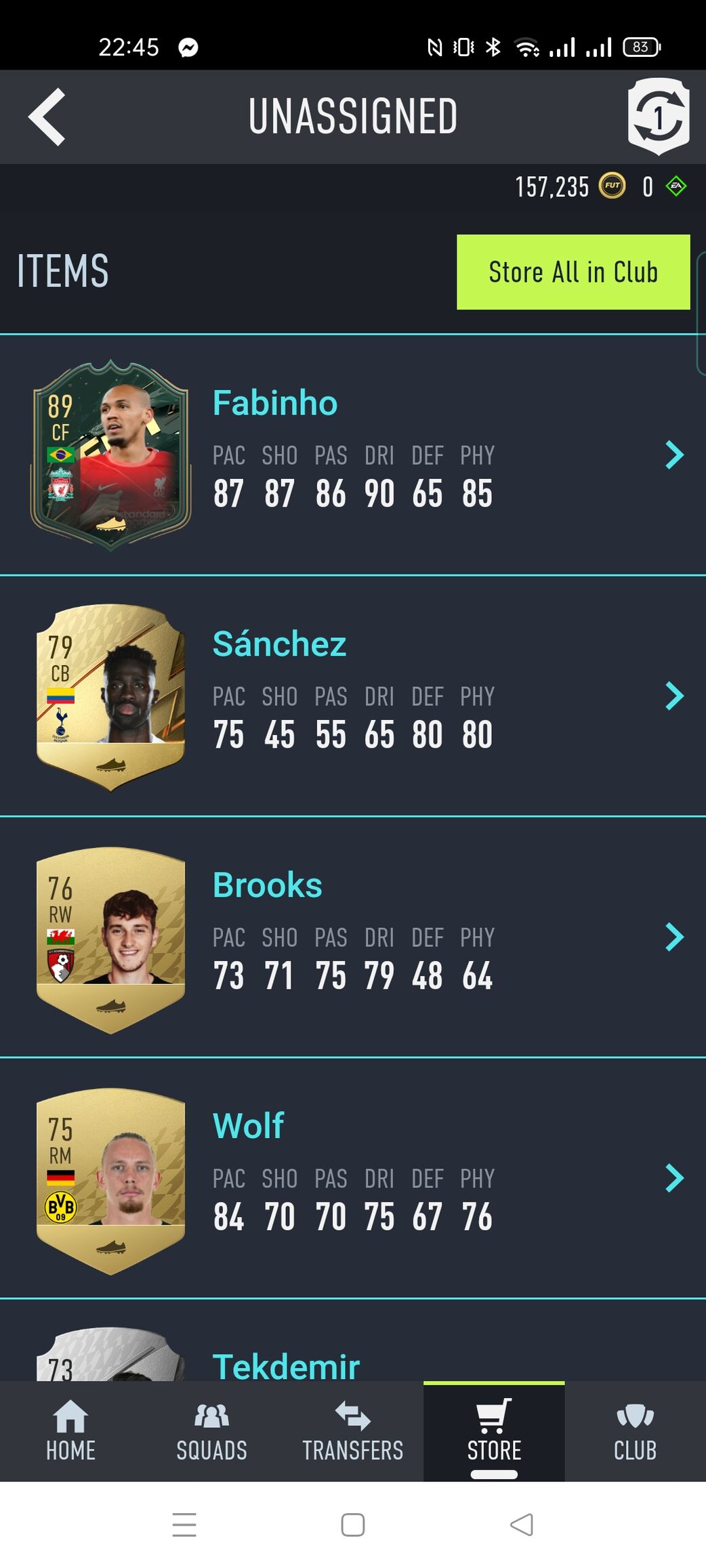Tap the back arrow in the header
Viewport: 706px width, 1568px height.
[47, 116]
